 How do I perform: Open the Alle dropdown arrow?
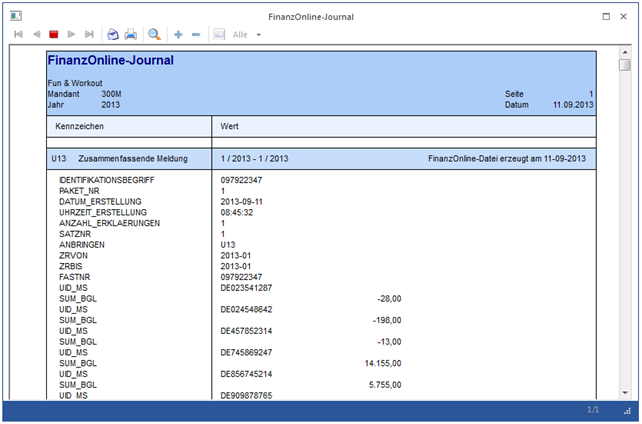coord(259,35)
